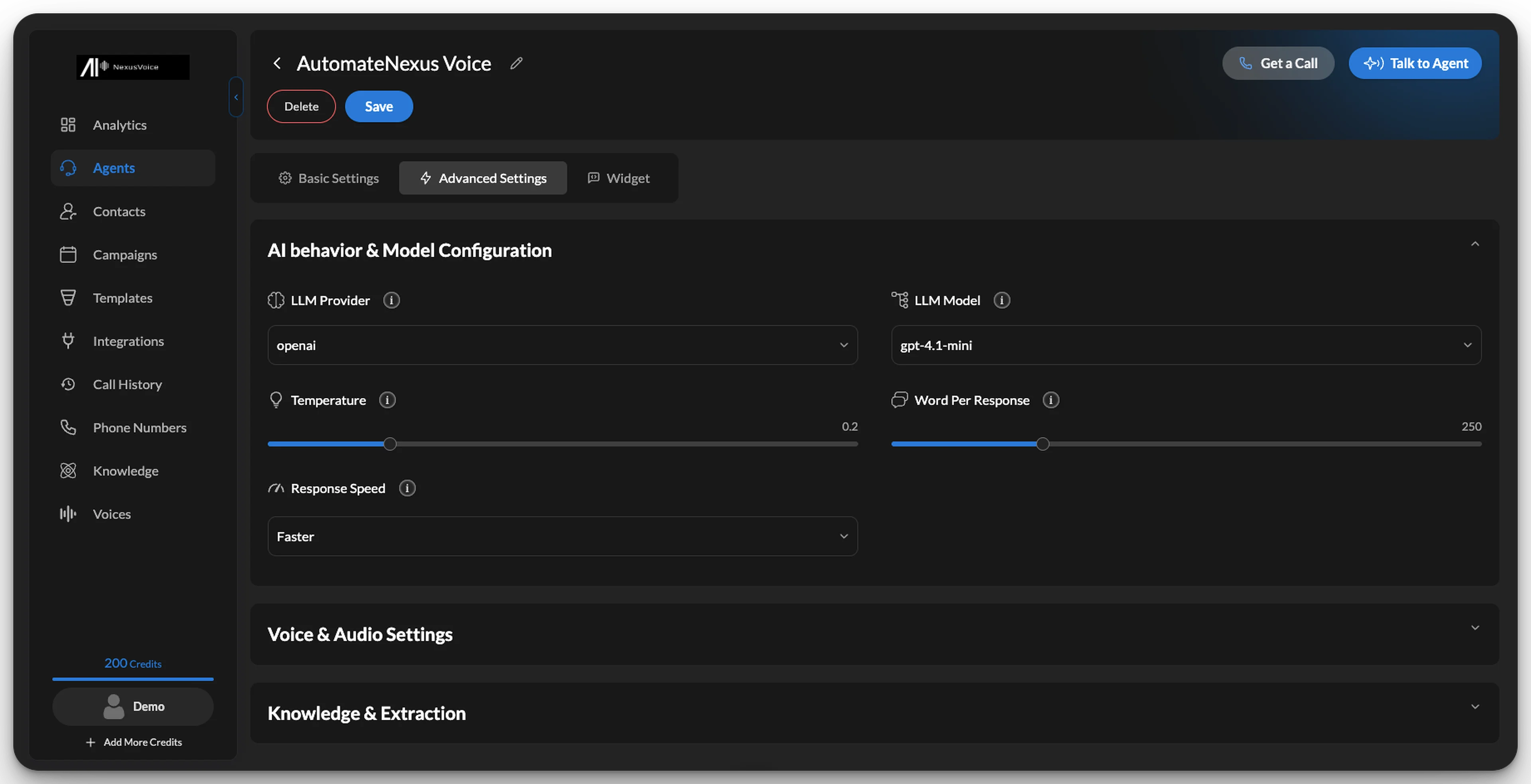This screenshot has height=784, width=1531.
Task: Open the Demo account button
Action: pos(132,707)
